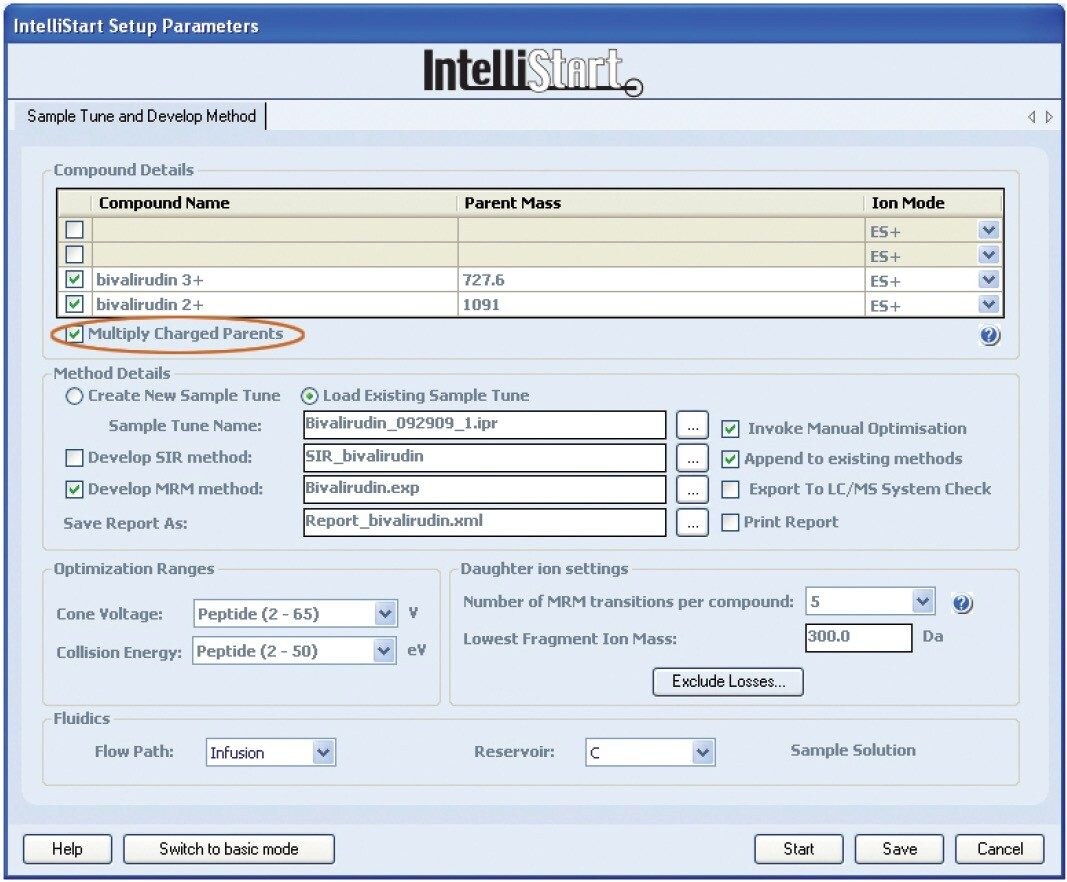Browse for SIR method file

692,458
